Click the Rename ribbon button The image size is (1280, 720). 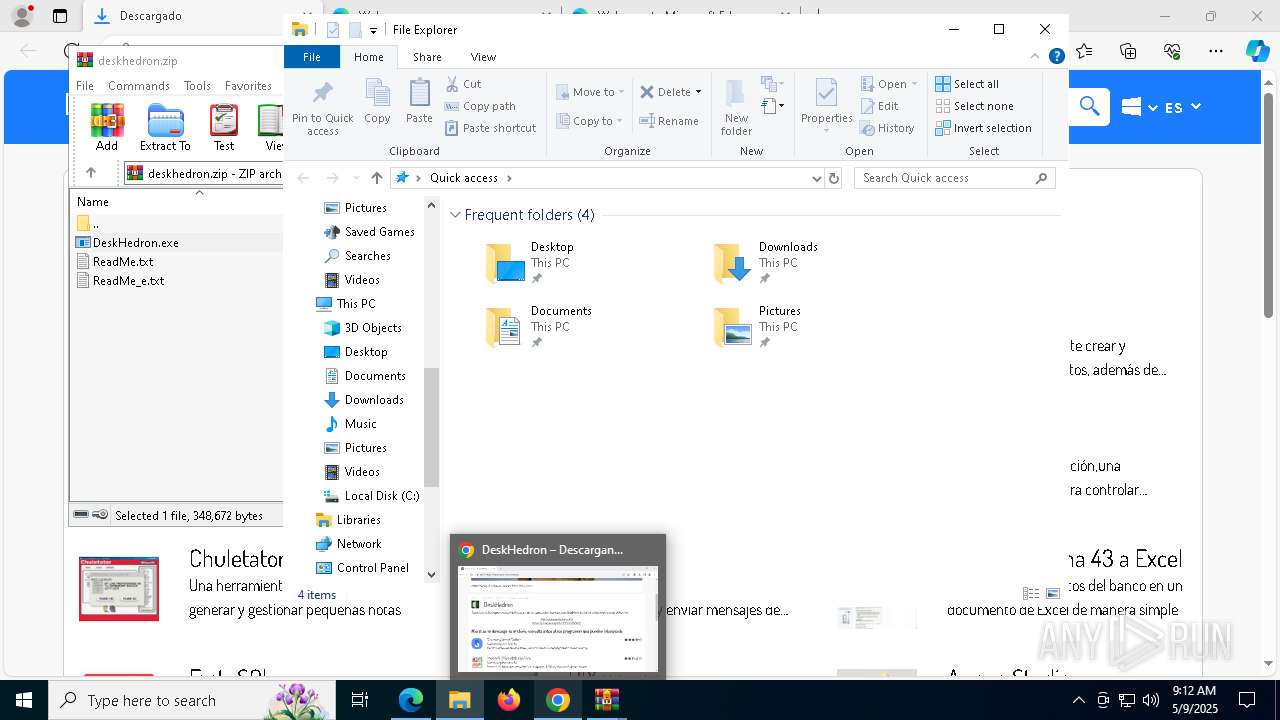click(x=669, y=121)
